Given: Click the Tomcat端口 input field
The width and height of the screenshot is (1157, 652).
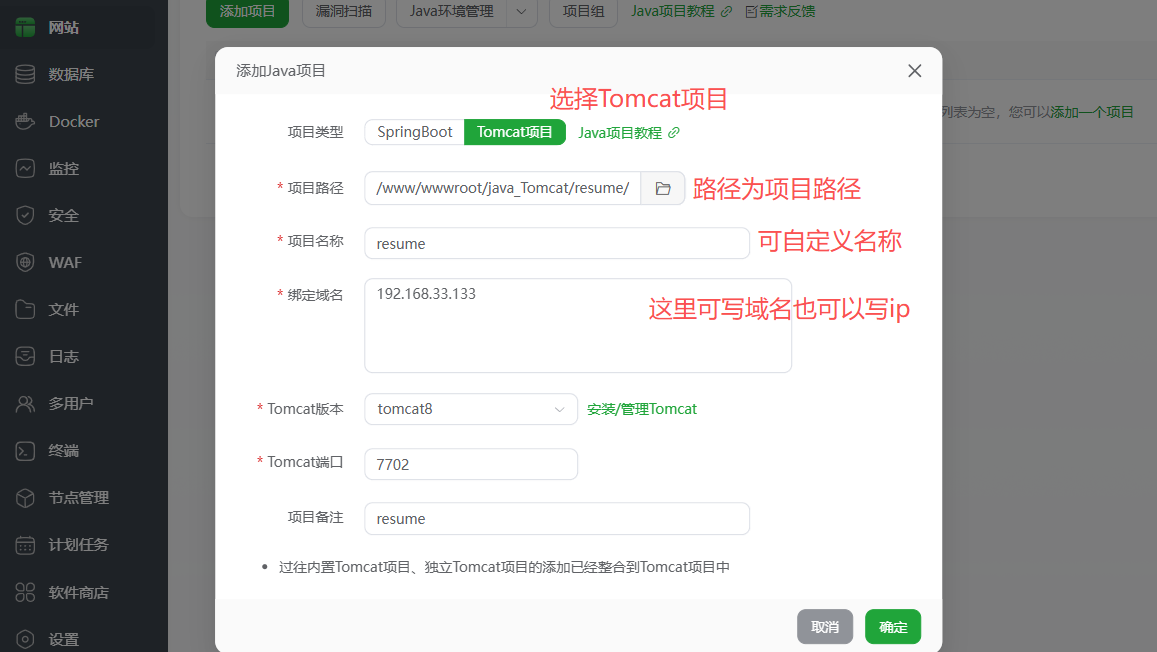Looking at the screenshot, I should 470,463.
